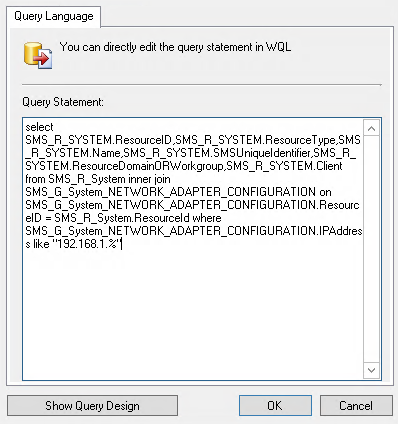Place cursor at SMS_R_SYSTEM.Client text
This screenshot has height=424, width=398.
tap(284, 166)
